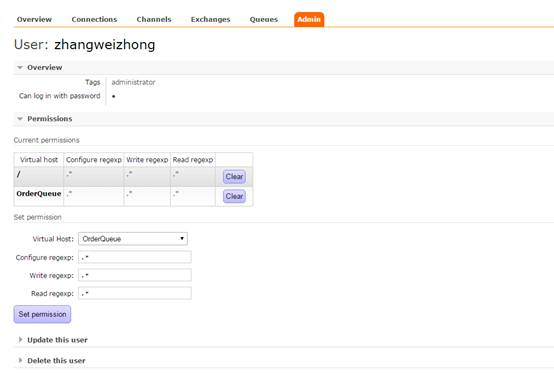The image size is (554, 373).
Task: Click the Can log in with password label
Action: [60, 96]
